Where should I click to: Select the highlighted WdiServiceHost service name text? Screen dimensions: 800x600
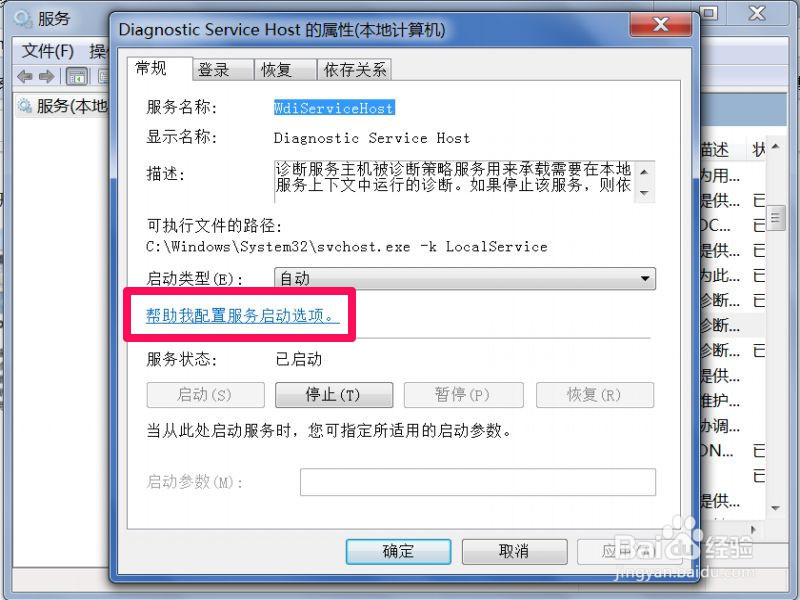click(x=334, y=108)
